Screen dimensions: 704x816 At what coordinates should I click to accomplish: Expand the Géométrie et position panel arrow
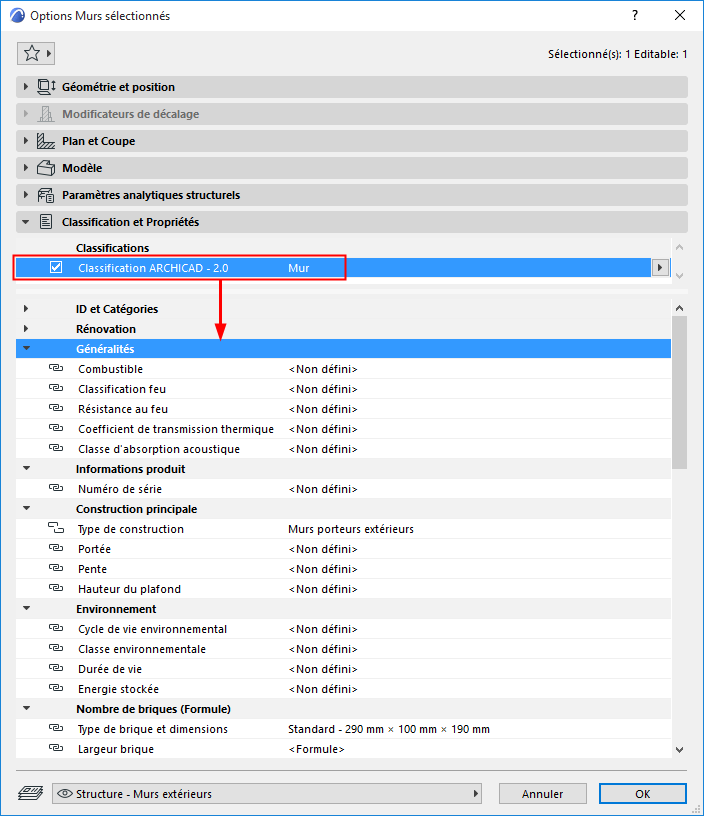click(25, 87)
